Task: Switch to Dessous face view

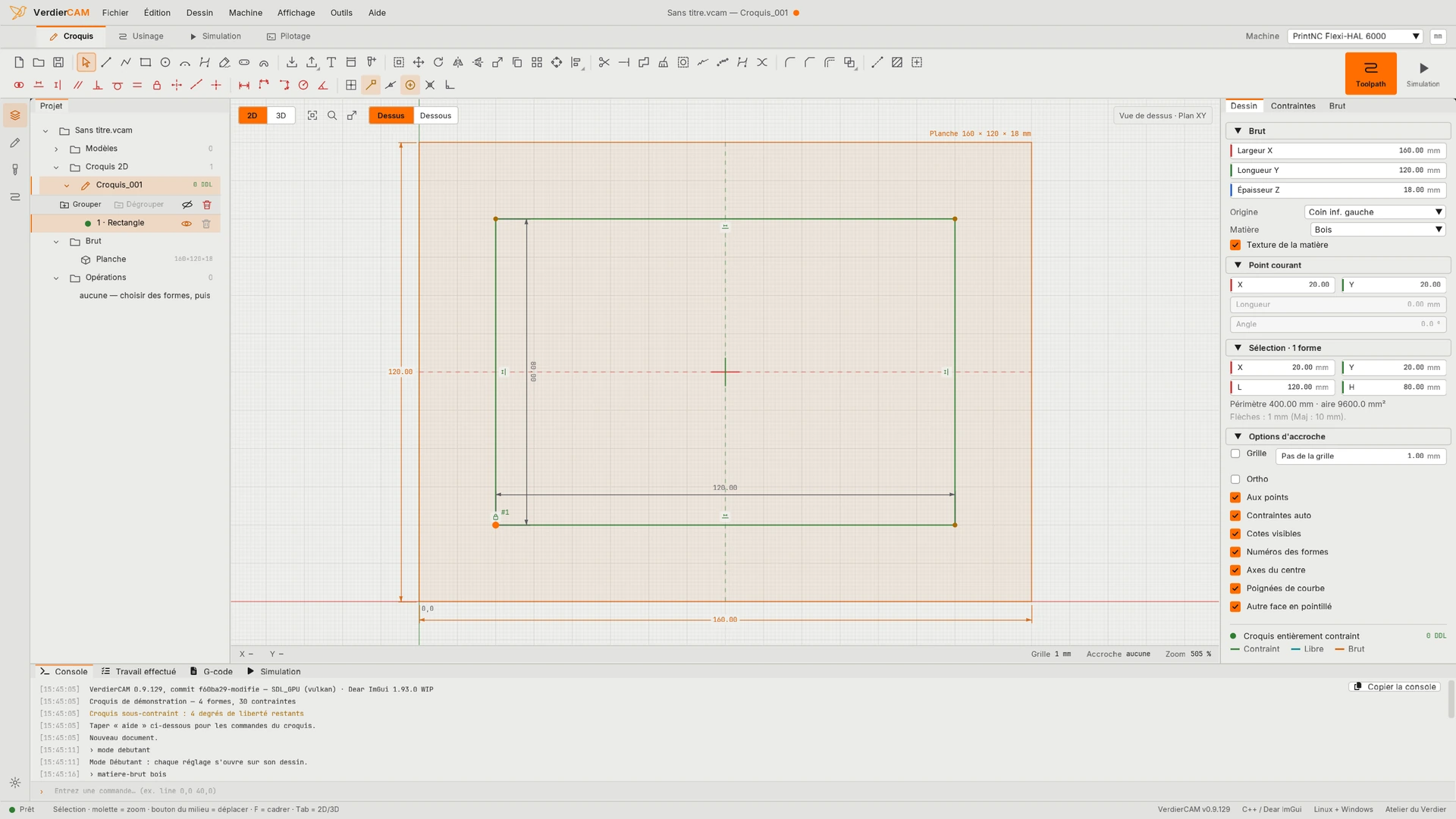Action: (435, 116)
